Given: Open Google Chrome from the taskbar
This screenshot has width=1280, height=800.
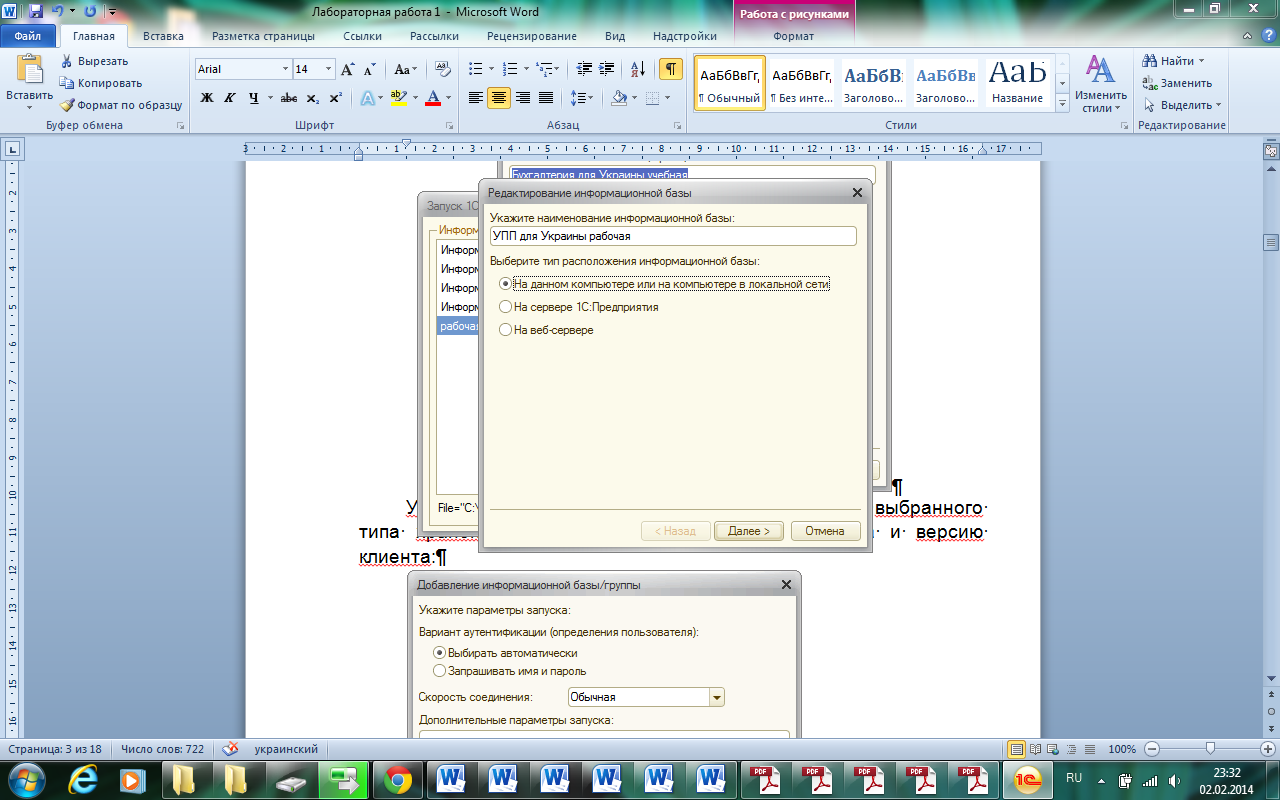Looking at the screenshot, I should click(398, 780).
